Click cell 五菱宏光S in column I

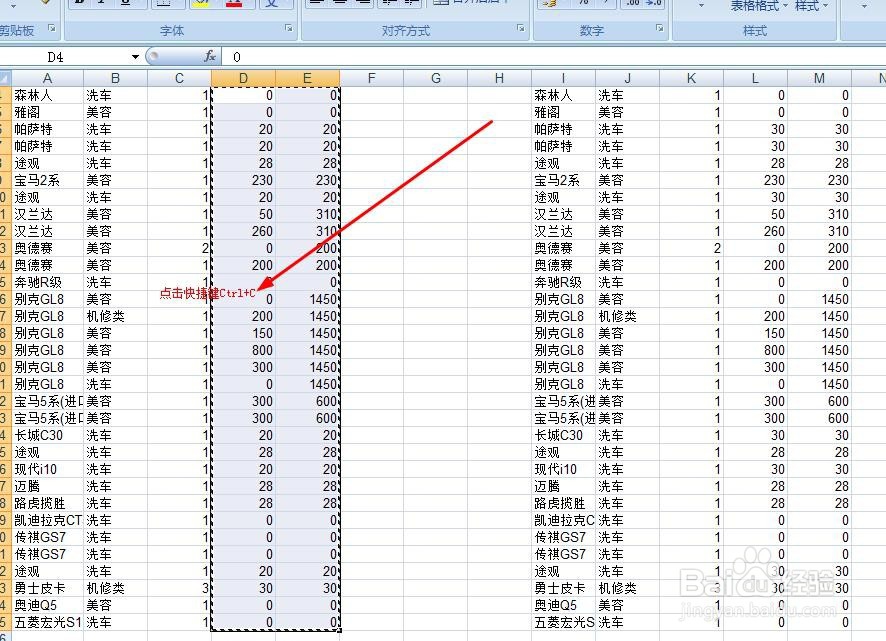[563, 622]
